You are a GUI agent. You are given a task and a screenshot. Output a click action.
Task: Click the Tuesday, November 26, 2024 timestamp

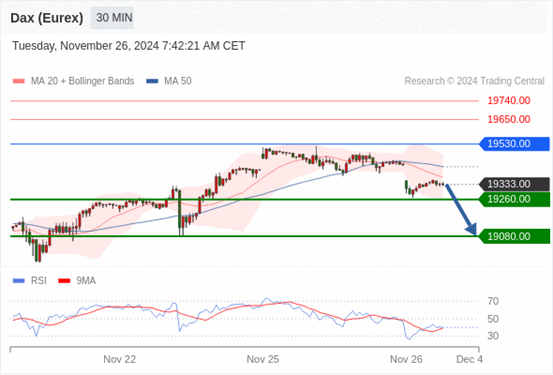pyautogui.click(x=129, y=46)
